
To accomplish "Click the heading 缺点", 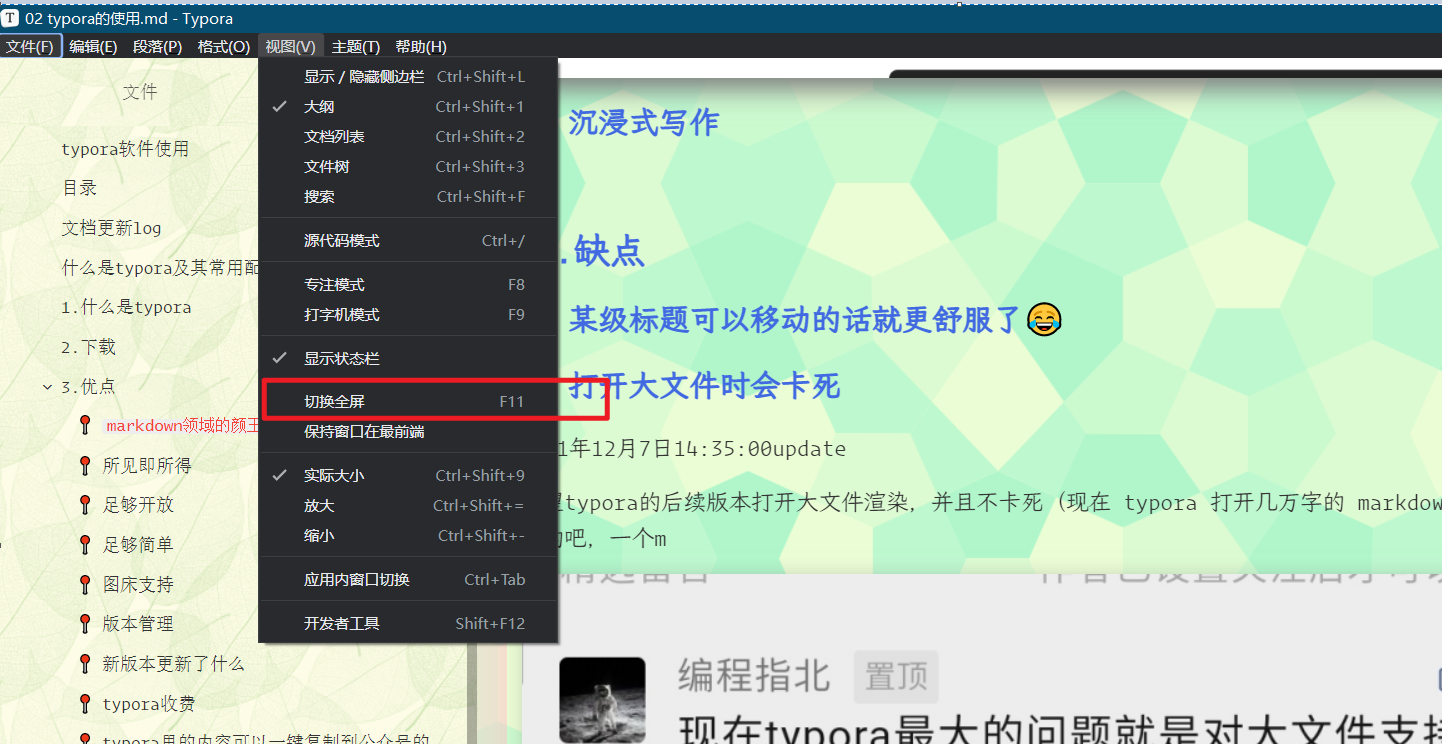I will point(609,252).
